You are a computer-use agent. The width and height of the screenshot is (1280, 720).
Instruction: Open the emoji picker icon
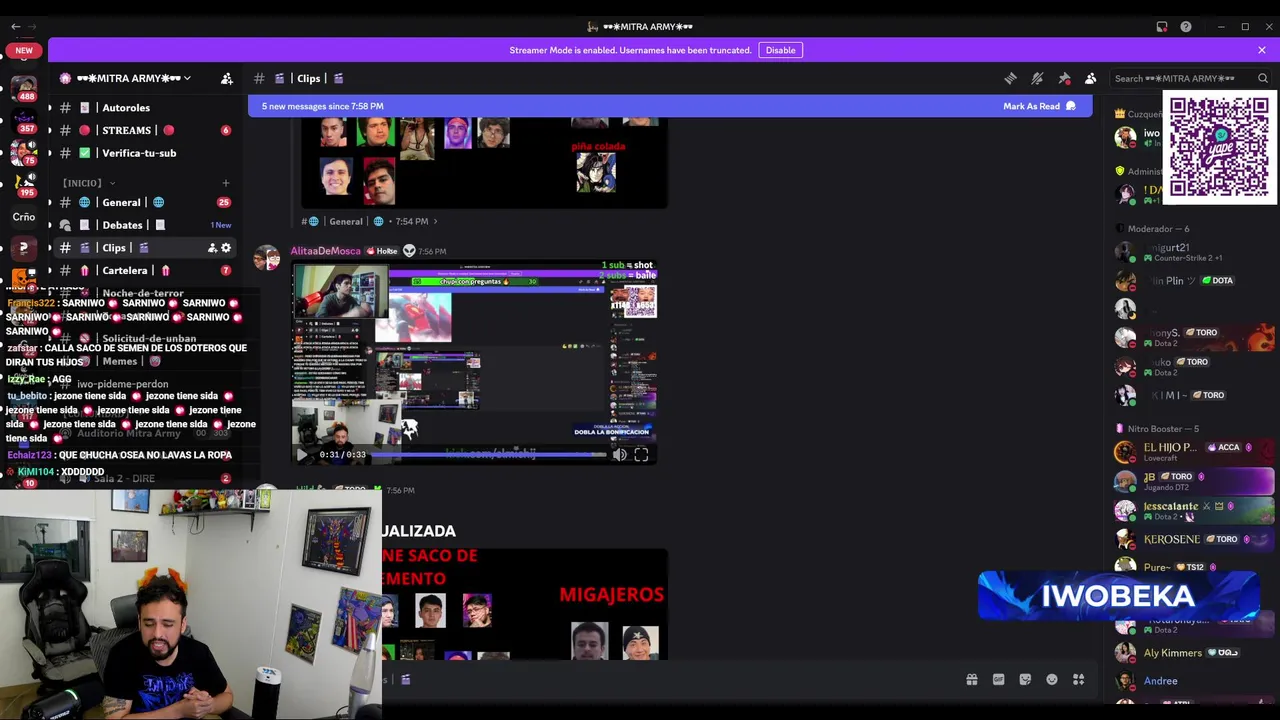pyautogui.click(x=1052, y=680)
